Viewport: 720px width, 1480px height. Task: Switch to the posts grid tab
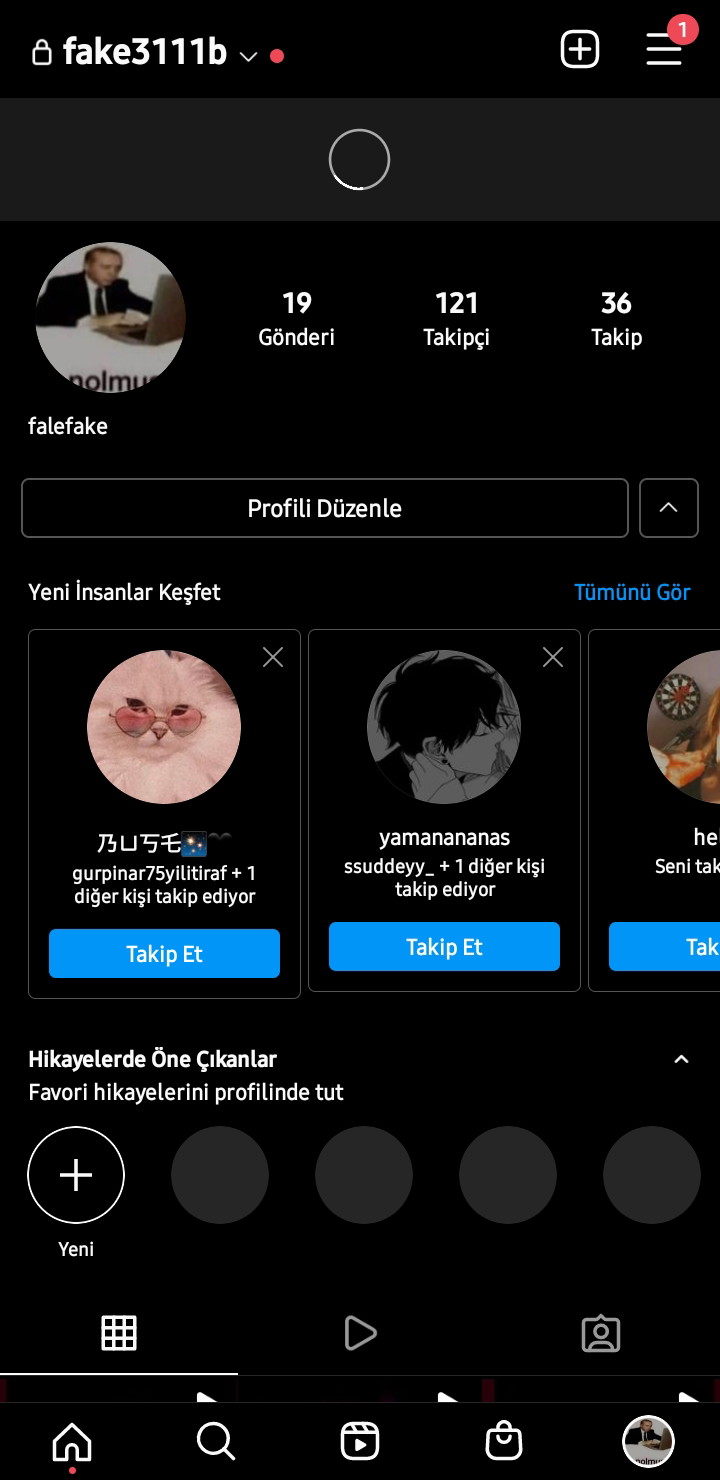point(119,1333)
